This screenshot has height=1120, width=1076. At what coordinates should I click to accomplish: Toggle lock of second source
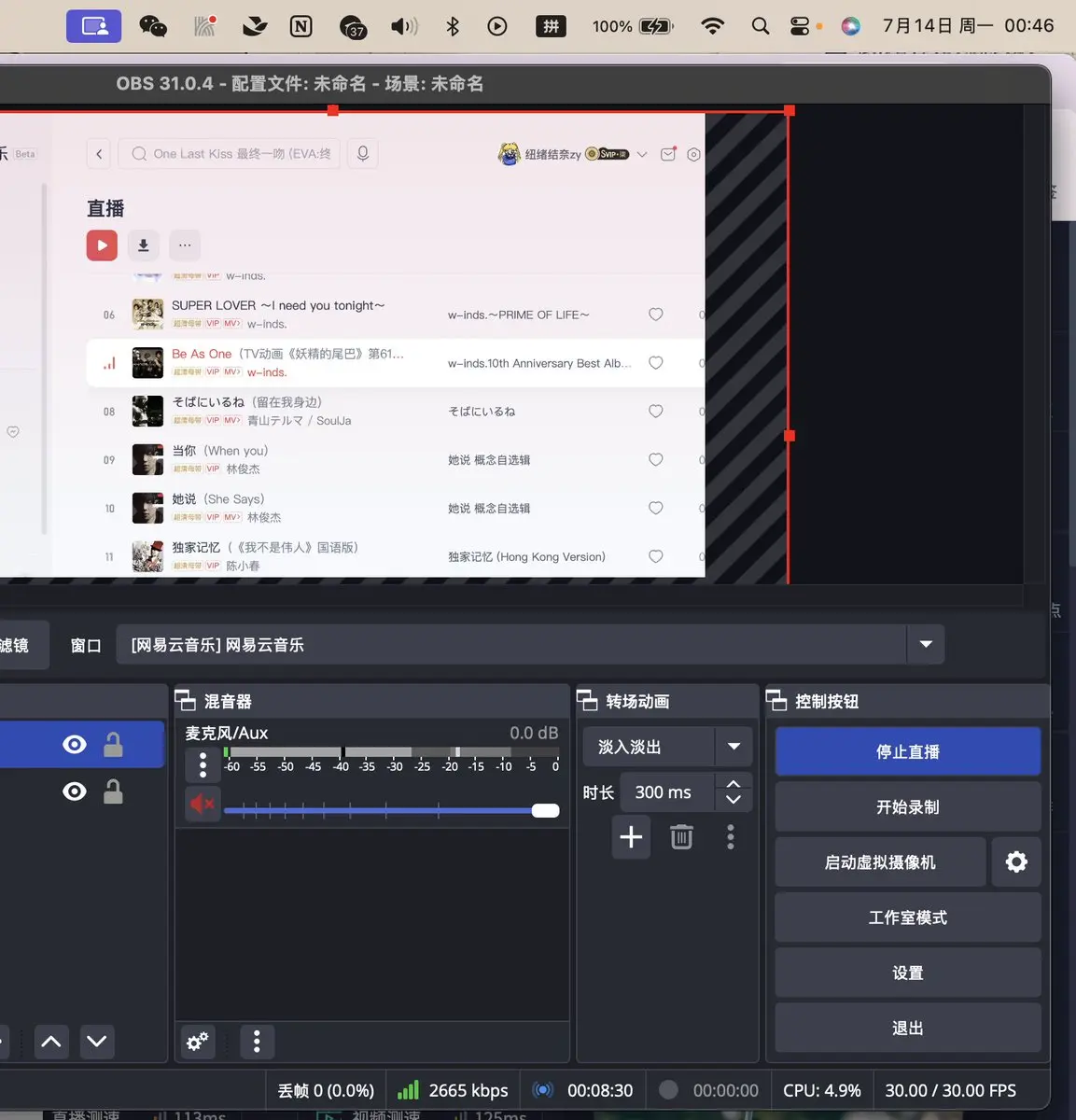pos(113,791)
